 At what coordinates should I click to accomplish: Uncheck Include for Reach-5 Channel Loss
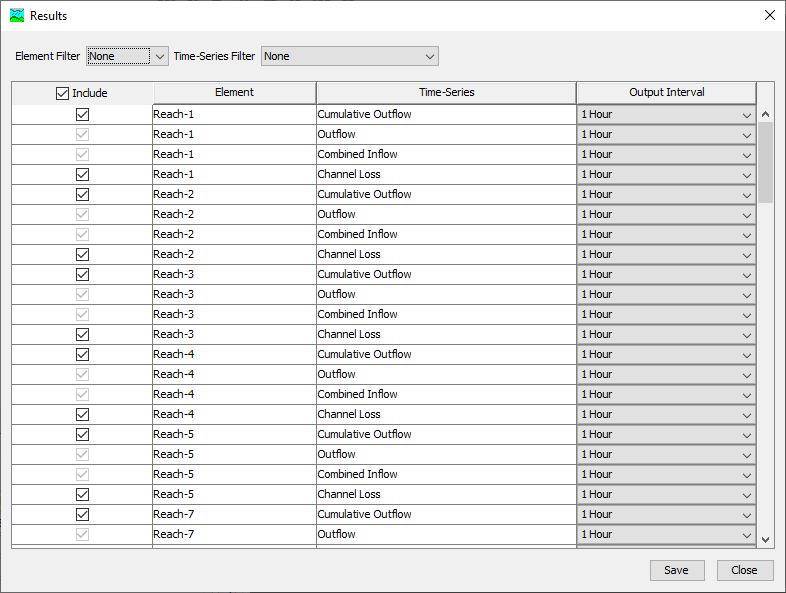(82, 494)
